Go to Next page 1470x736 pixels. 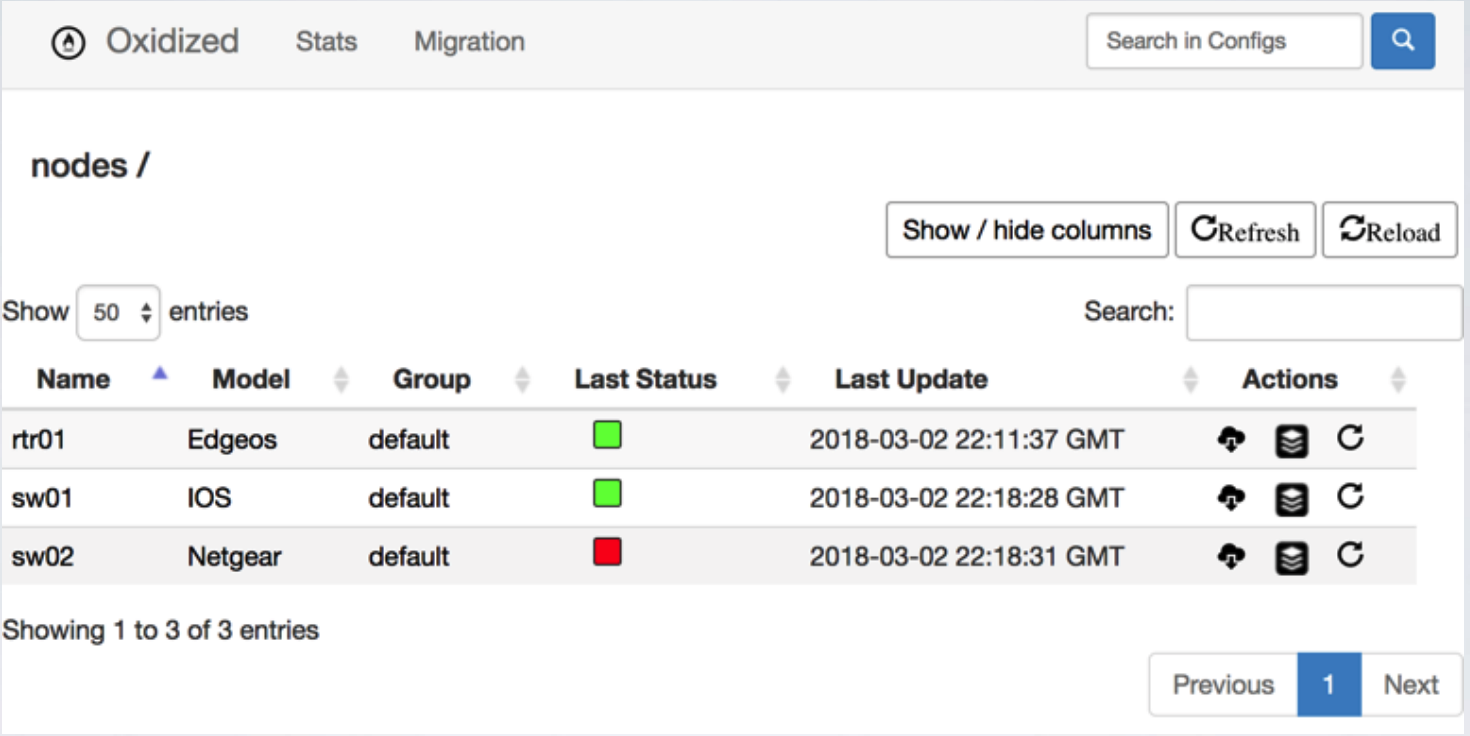pyautogui.click(x=1411, y=685)
